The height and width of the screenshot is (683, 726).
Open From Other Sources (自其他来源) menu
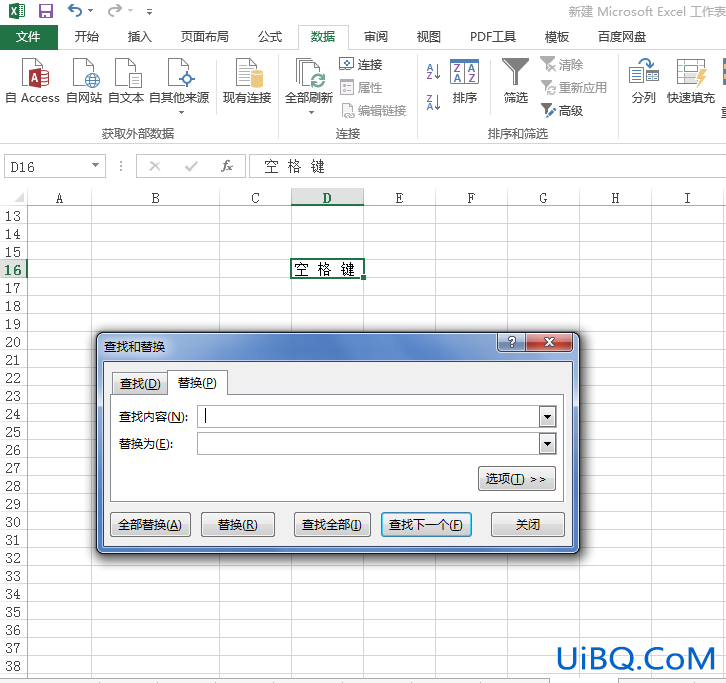[x=179, y=86]
